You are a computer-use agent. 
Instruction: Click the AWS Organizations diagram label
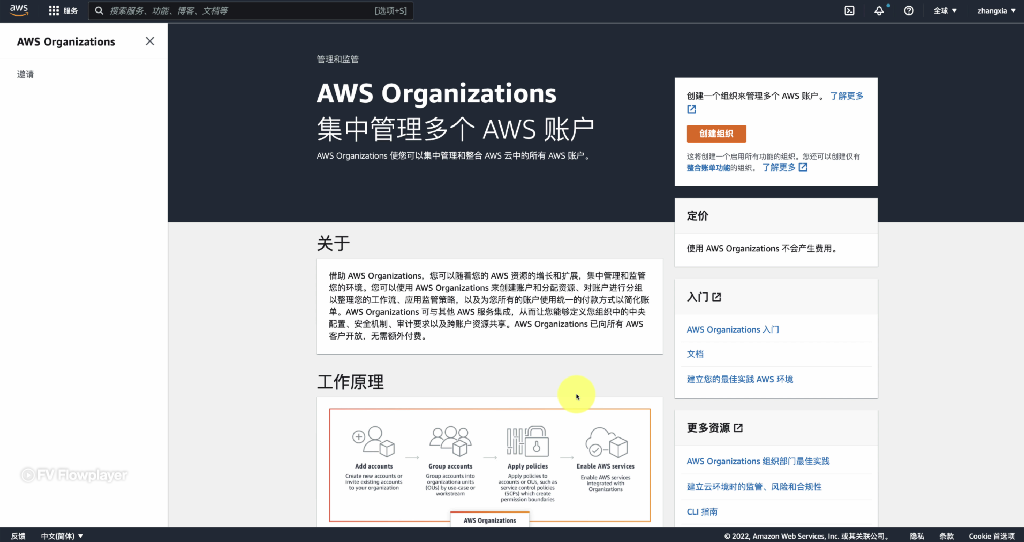pos(490,520)
